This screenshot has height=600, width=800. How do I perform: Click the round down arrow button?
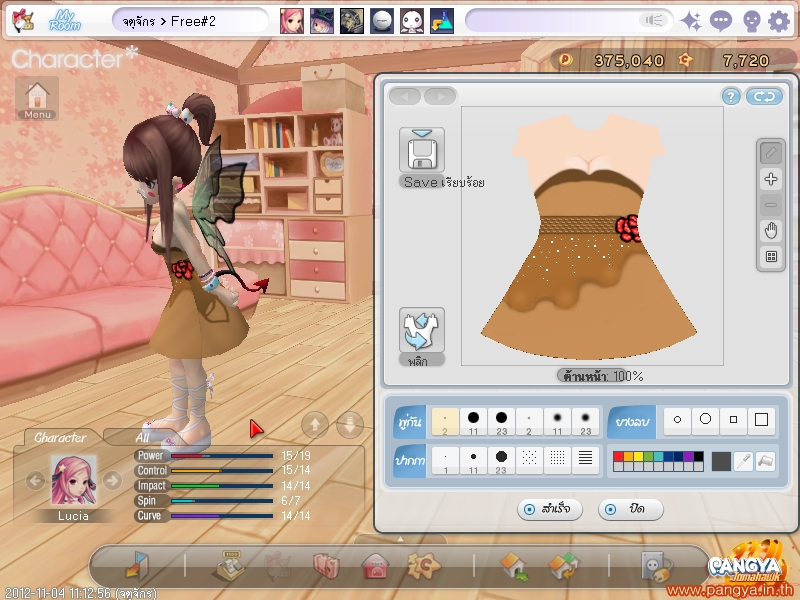coord(350,424)
